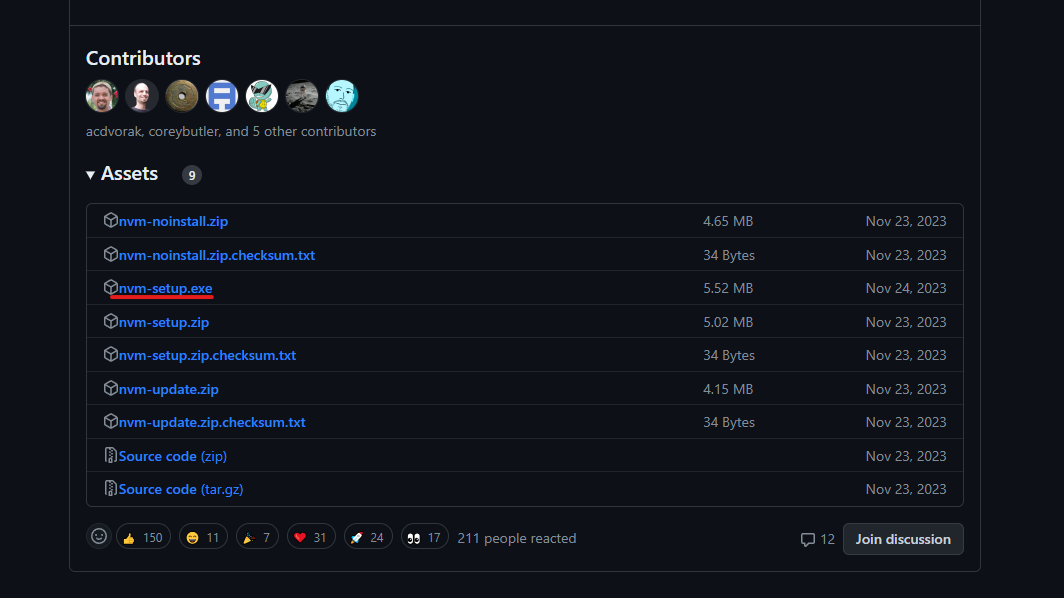
Task: Click the '211 people reacted' text
Action: coord(517,538)
